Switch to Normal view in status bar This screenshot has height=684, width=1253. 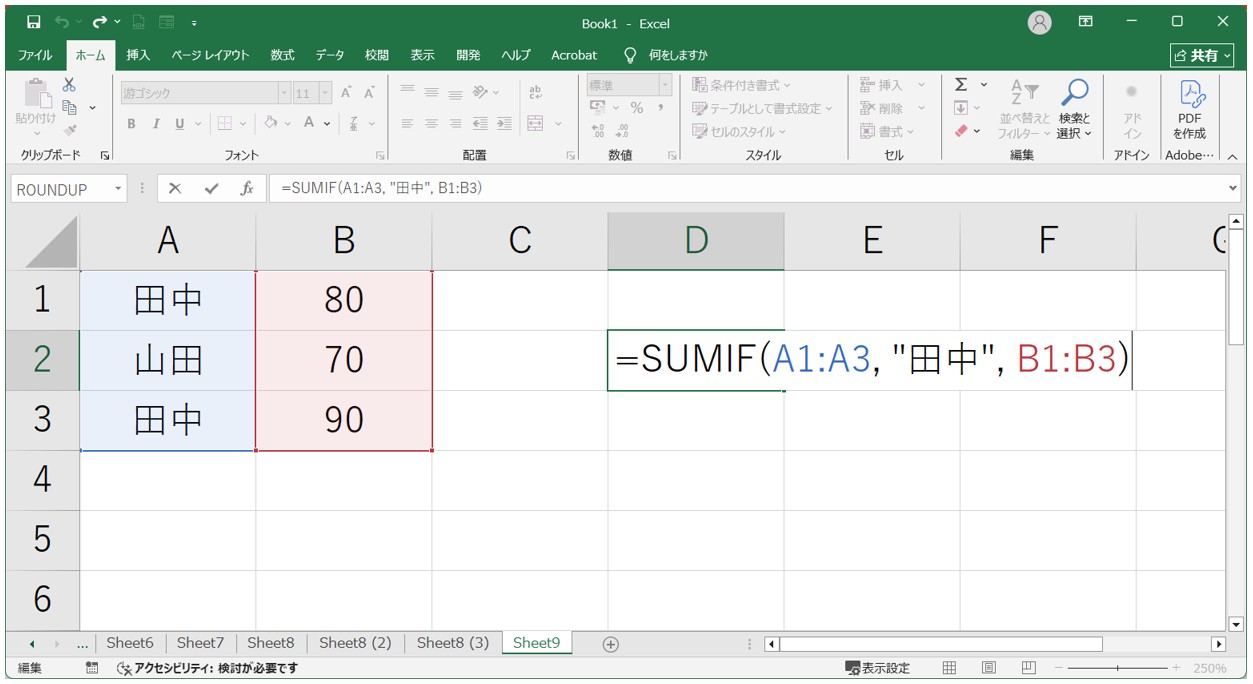(x=949, y=668)
